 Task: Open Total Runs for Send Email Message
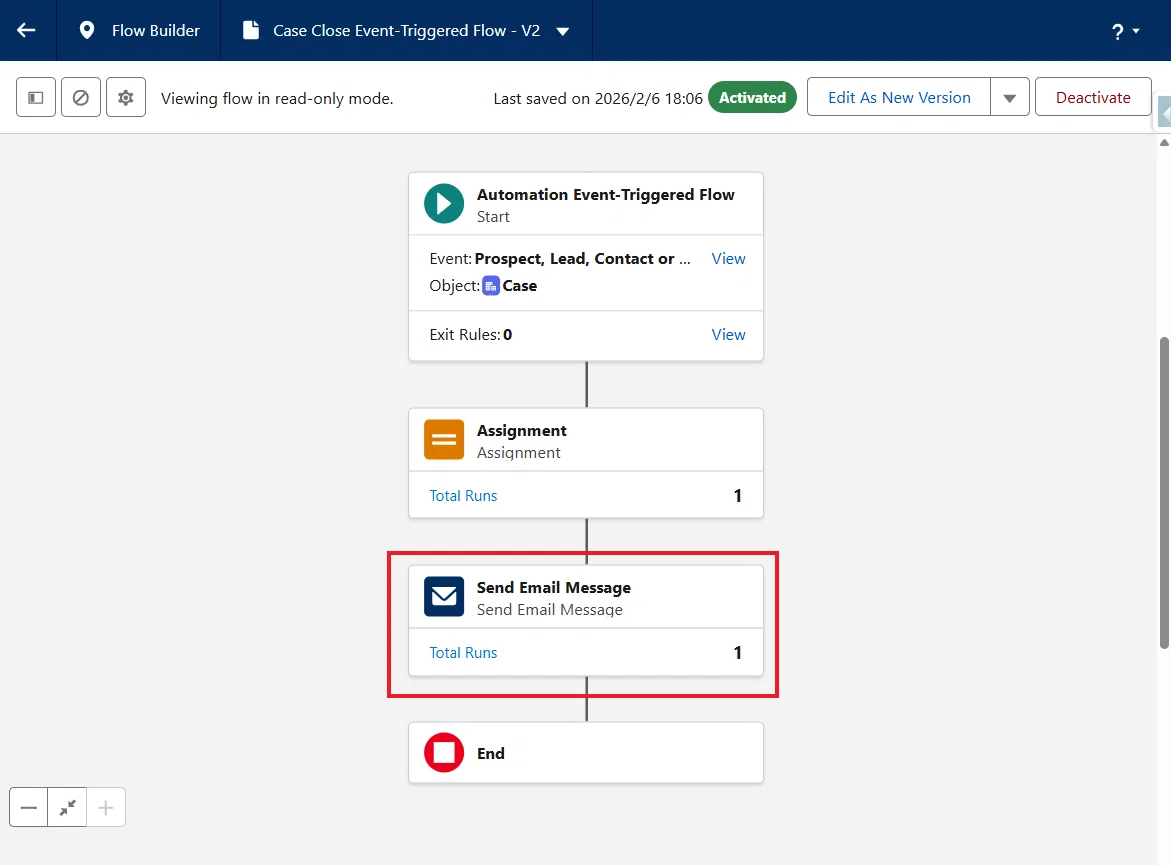pyautogui.click(x=463, y=653)
